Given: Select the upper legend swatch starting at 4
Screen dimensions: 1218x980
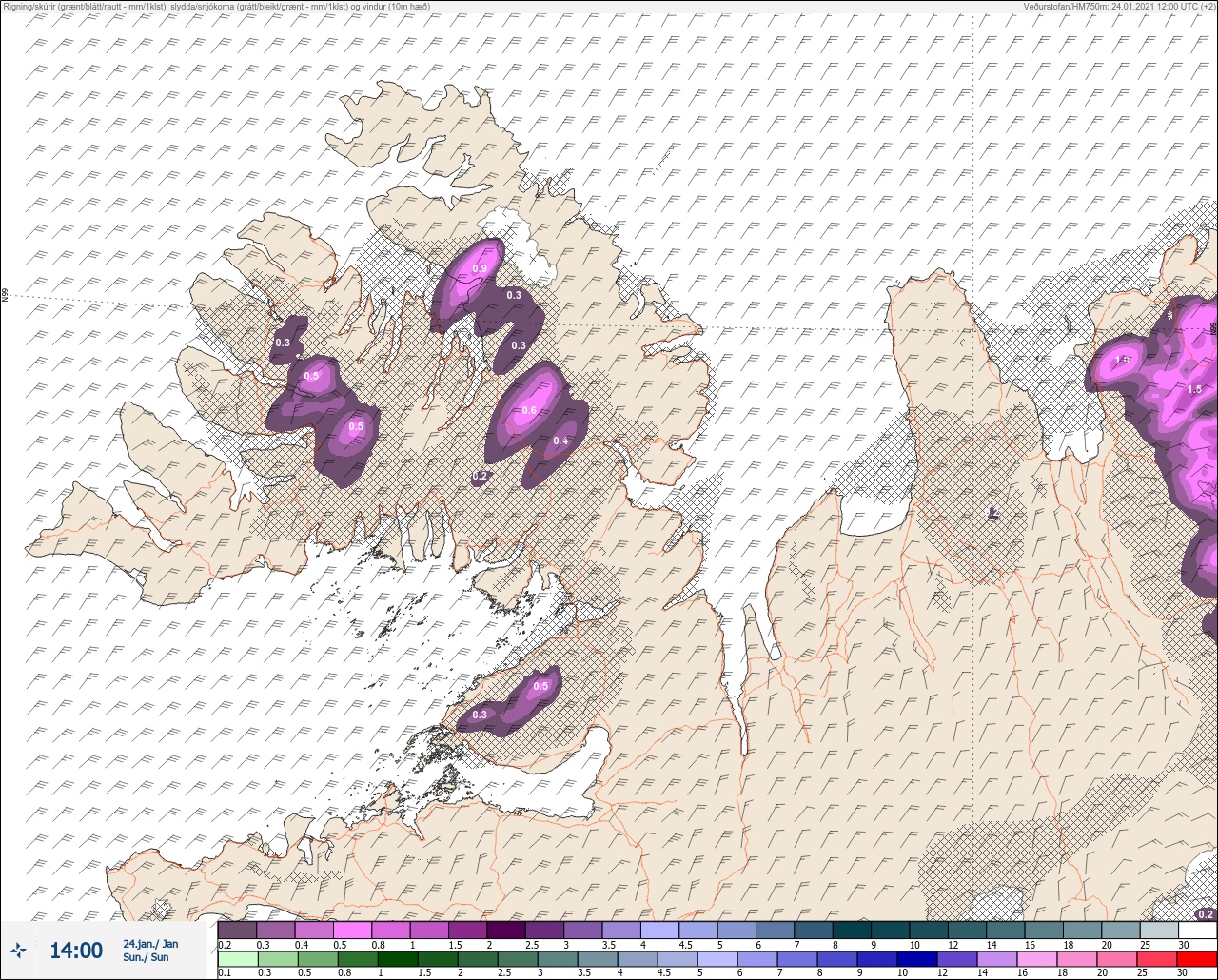Looking at the screenshot, I should [x=659, y=930].
